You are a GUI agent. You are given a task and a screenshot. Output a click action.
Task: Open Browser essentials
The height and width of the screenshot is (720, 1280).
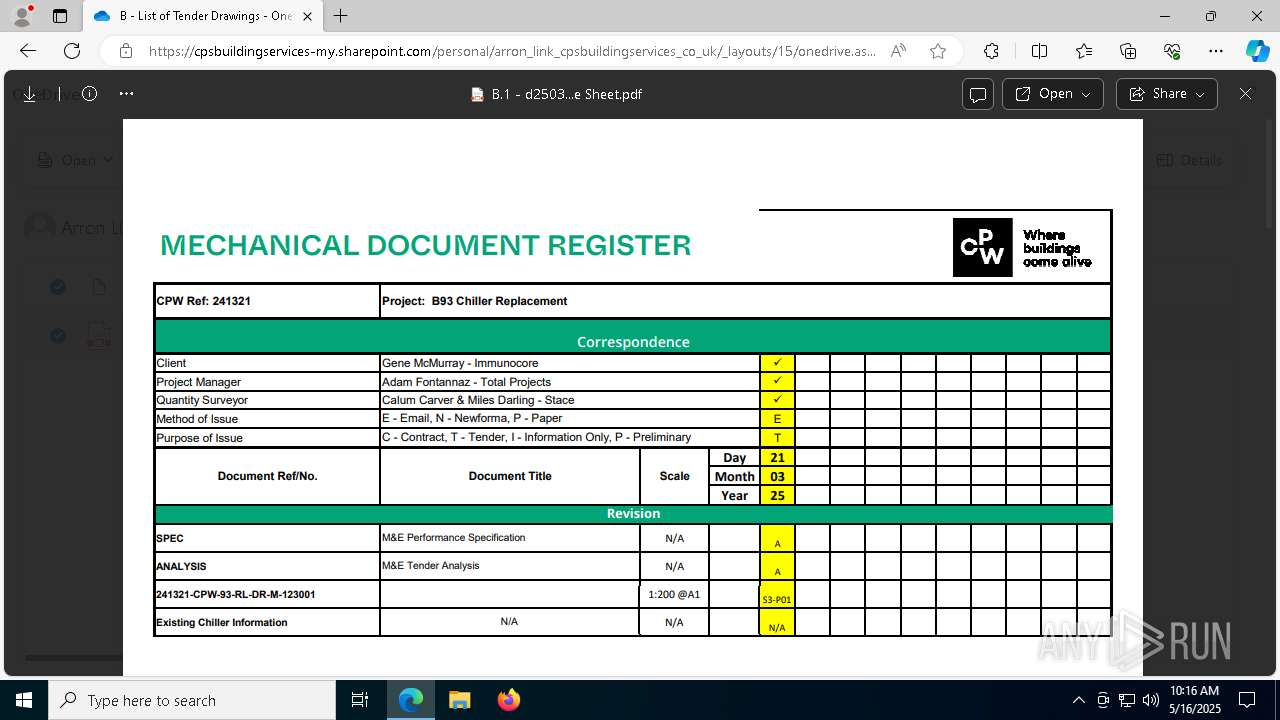[1172, 51]
